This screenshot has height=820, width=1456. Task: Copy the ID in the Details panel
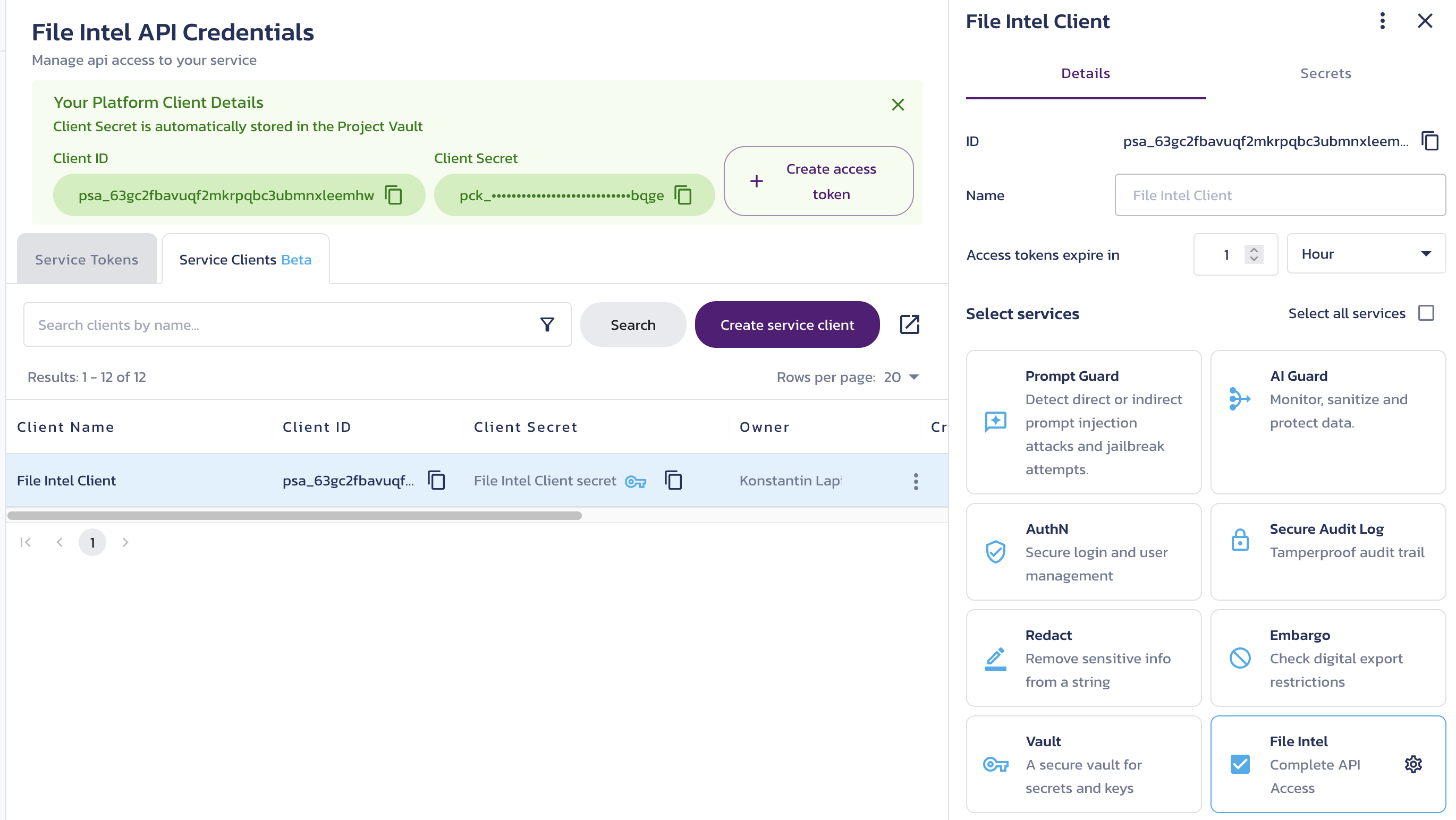click(1430, 141)
